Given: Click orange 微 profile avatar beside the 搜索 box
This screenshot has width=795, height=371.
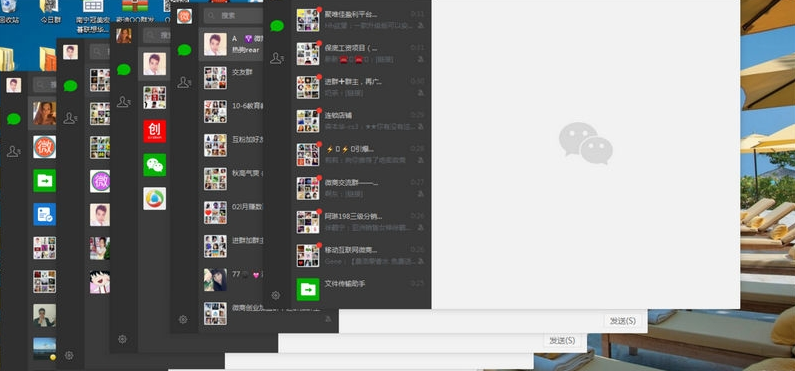Looking at the screenshot, I should tap(185, 16).
